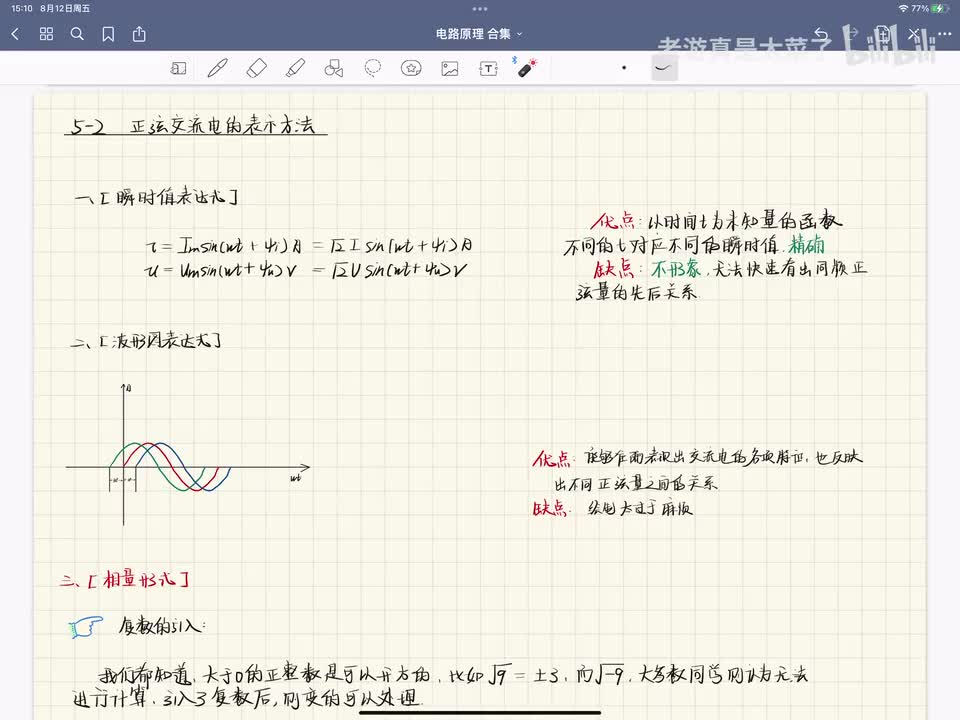Activate the Laser pointer tool
The image size is (960, 720).
525,67
